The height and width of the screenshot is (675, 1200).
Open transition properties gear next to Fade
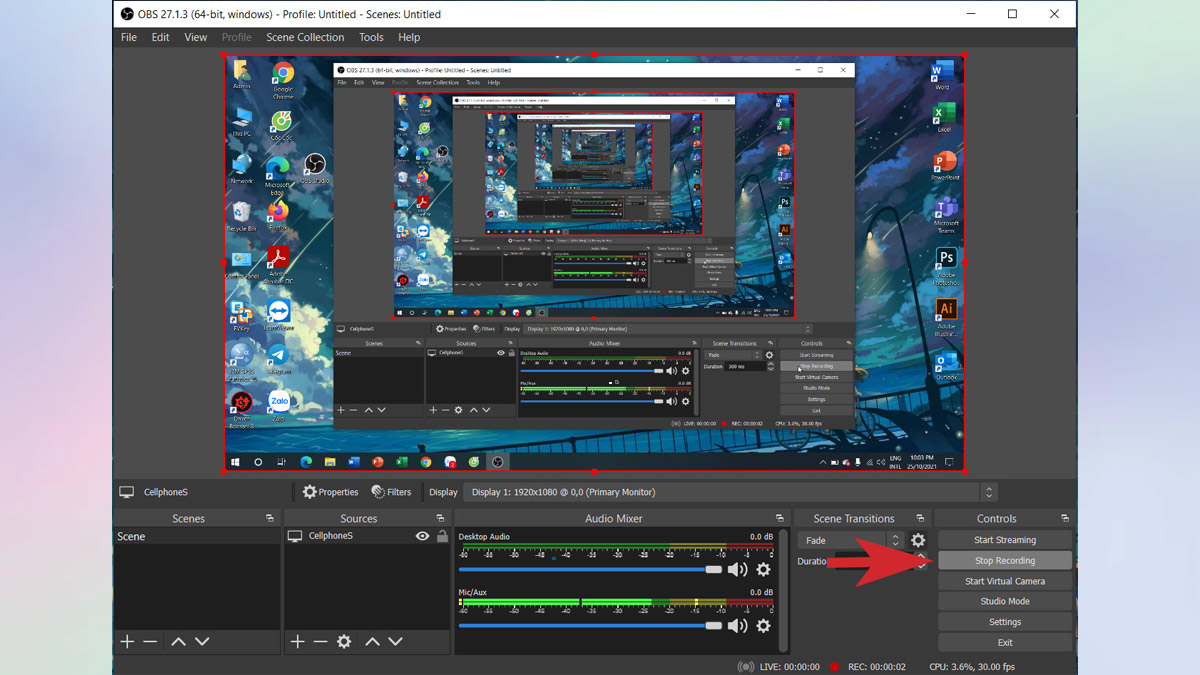tap(918, 540)
